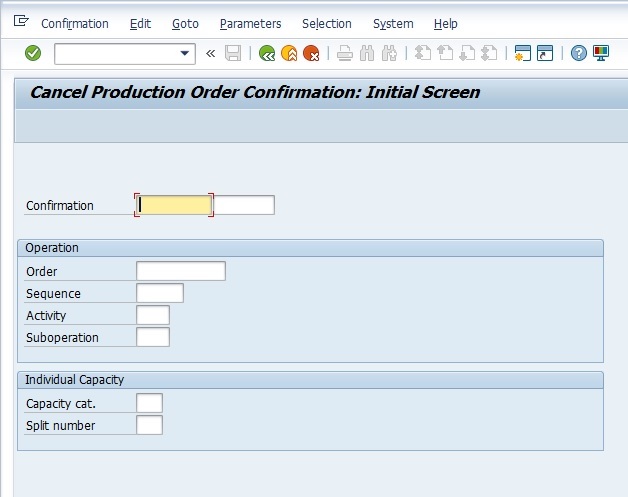Click the green Back icon

tap(267, 53)
